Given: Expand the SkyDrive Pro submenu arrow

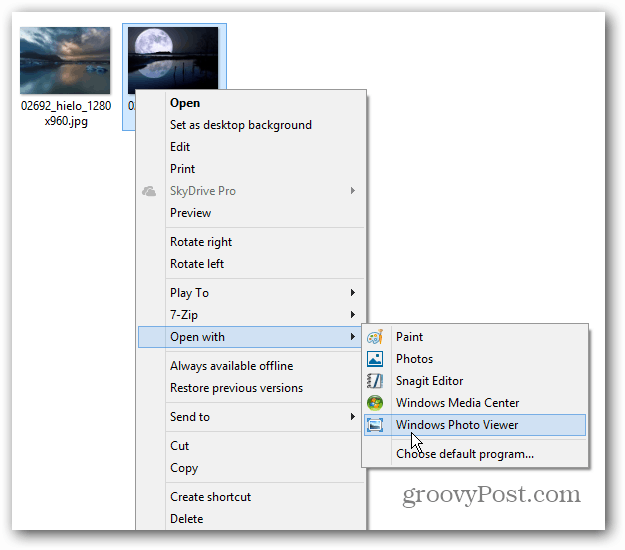Looking at the screenshot, I should coord(352,191).
